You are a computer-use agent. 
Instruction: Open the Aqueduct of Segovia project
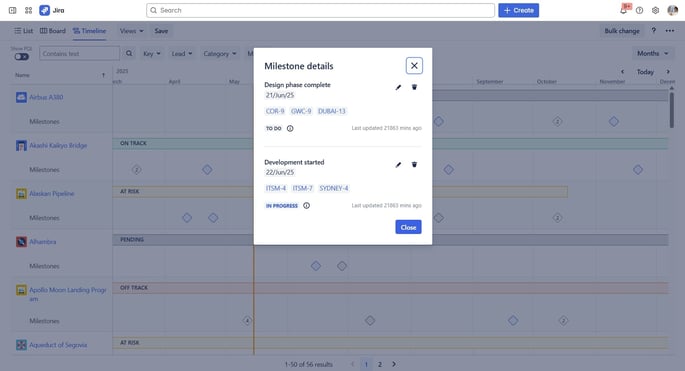click(58, 345)
